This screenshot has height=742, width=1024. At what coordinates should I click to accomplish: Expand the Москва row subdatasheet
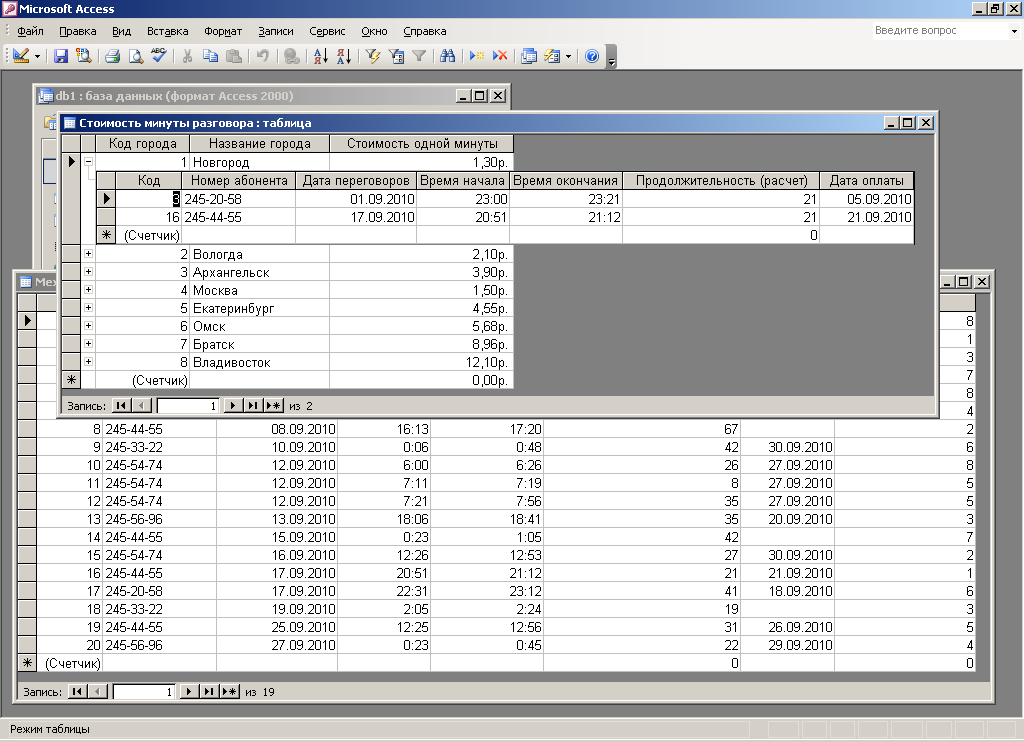pos(88,289)
